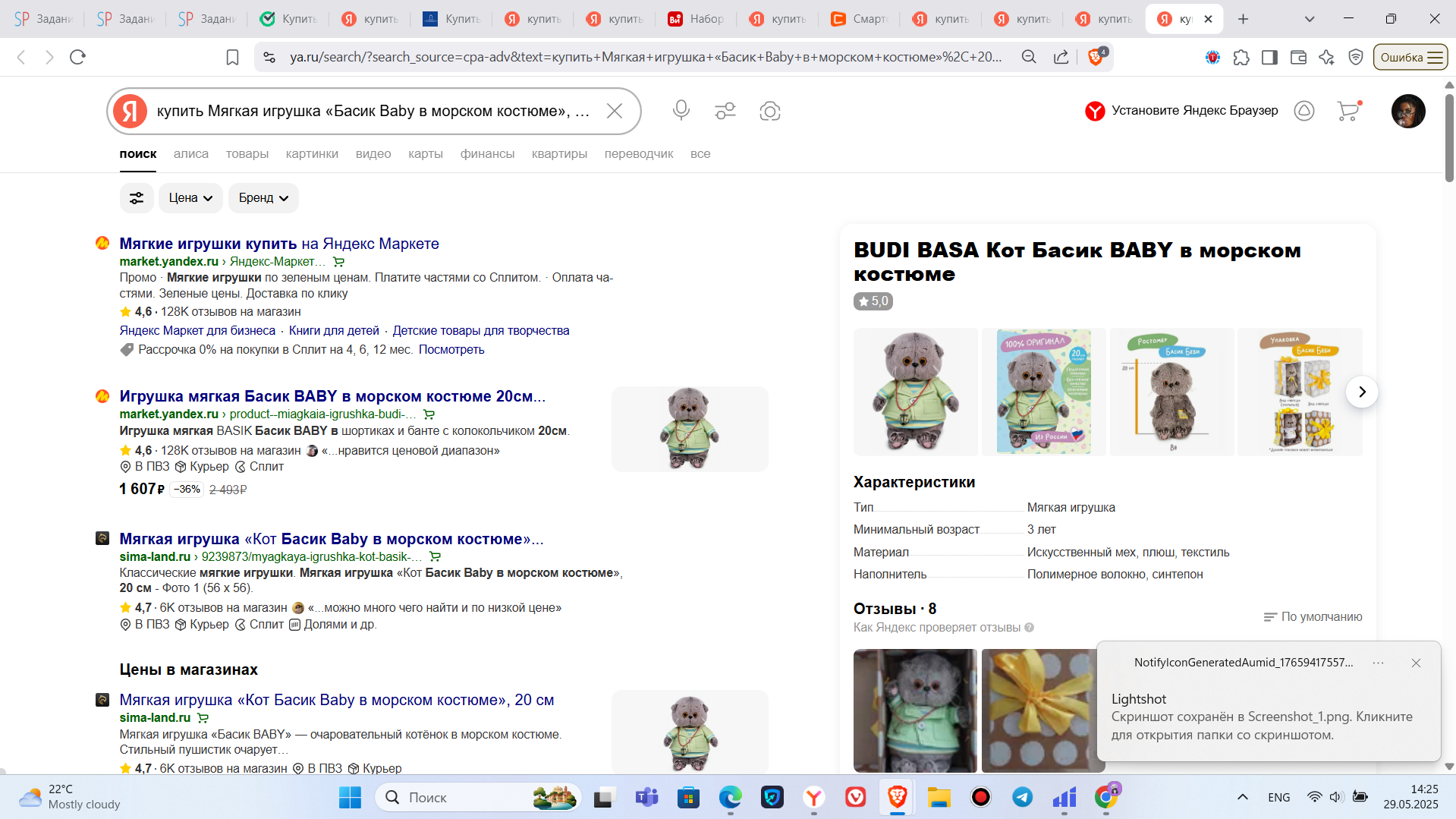Click Установите Яндекс Браузер button
The width and height of the screenshot is (1456, 819).
[x=1182, y=111]
